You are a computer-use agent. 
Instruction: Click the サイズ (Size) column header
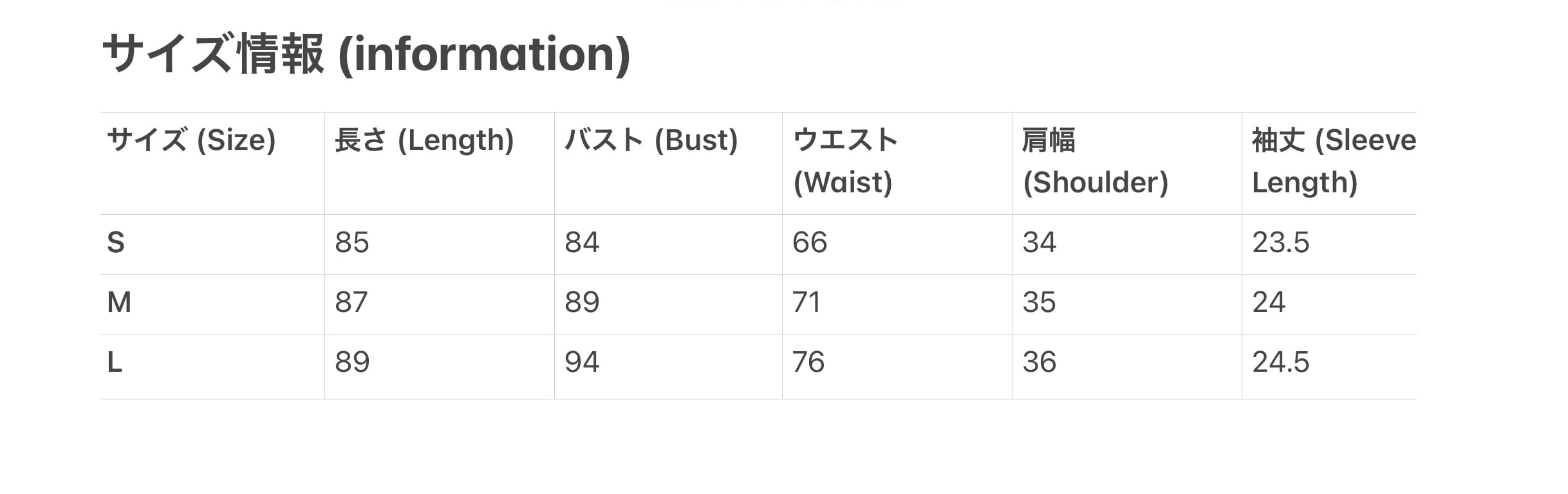[191, 140]
